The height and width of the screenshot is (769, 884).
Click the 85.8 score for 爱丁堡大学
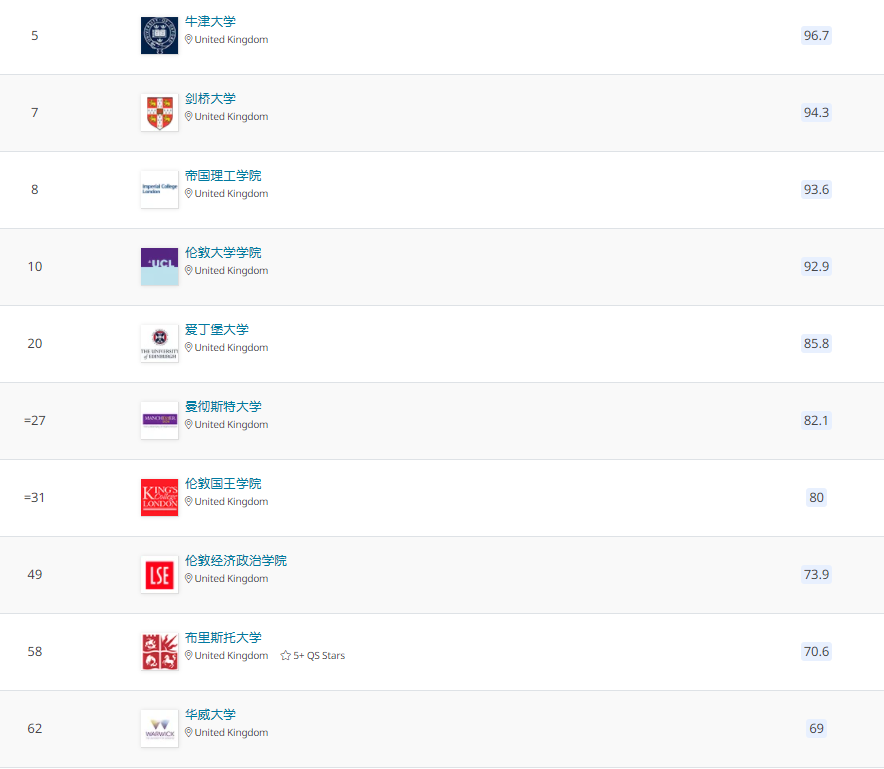(816, 343)
